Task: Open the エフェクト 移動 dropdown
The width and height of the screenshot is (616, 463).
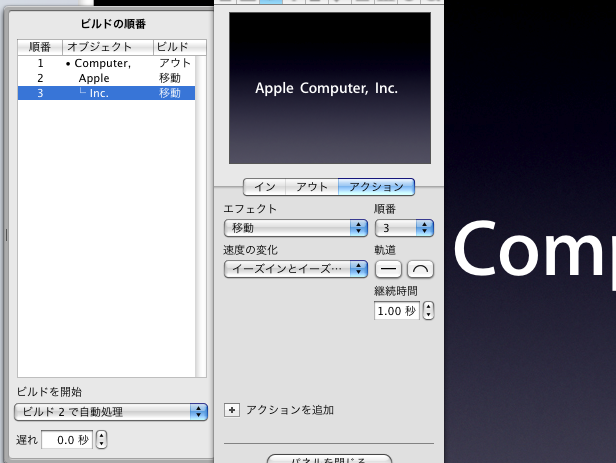Action: pos(295,228)
